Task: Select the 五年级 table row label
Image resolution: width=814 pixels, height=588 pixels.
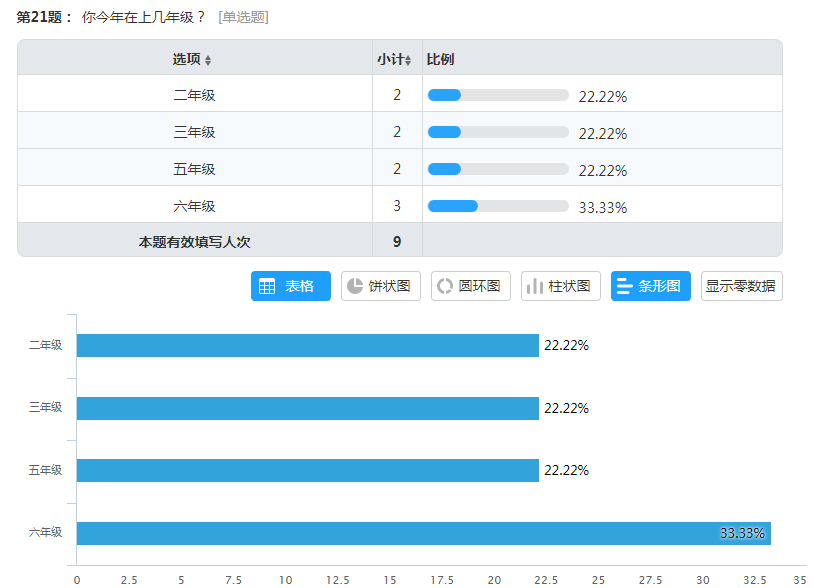Action: (194, 169)
